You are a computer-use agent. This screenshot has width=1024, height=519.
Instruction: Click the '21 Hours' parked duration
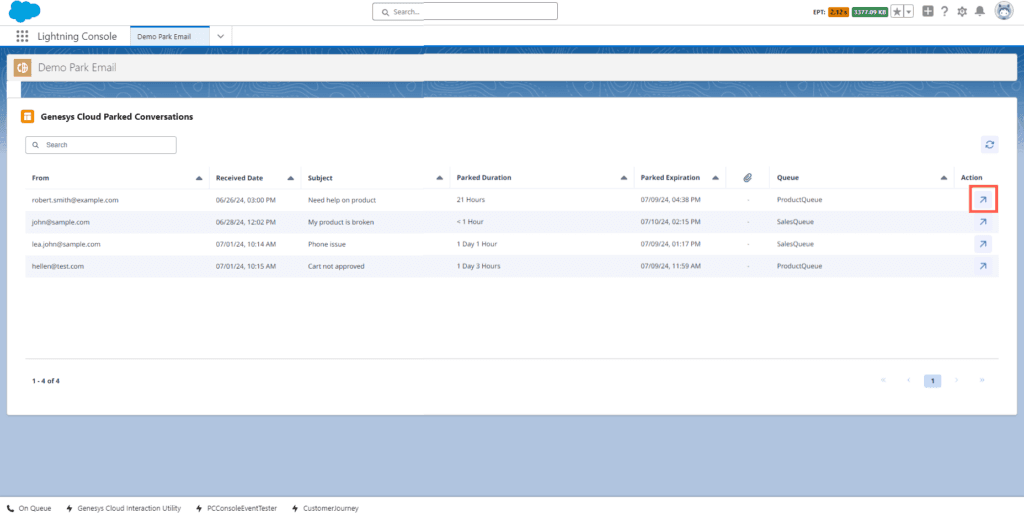(x=471, y=200)
